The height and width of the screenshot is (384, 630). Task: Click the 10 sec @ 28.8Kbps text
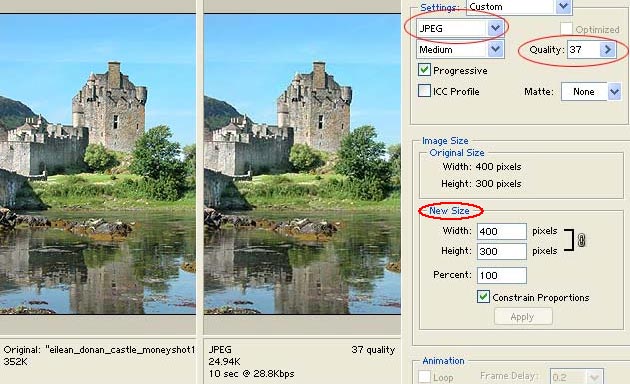tap(251, 374)
